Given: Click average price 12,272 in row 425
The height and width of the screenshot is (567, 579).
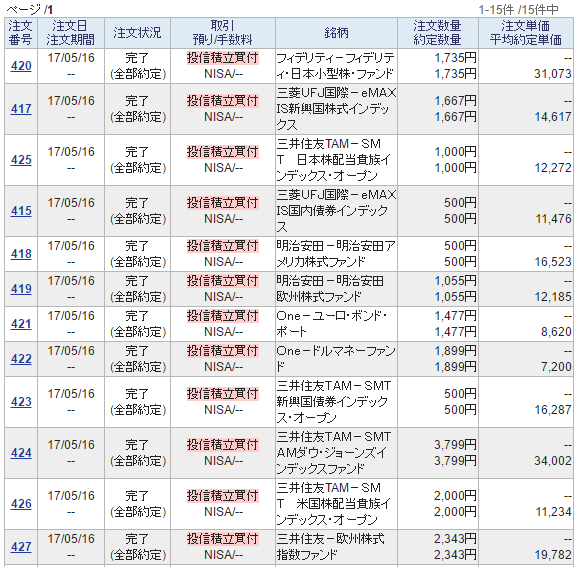Looking at the screenshot, I should tap(553, 168).
